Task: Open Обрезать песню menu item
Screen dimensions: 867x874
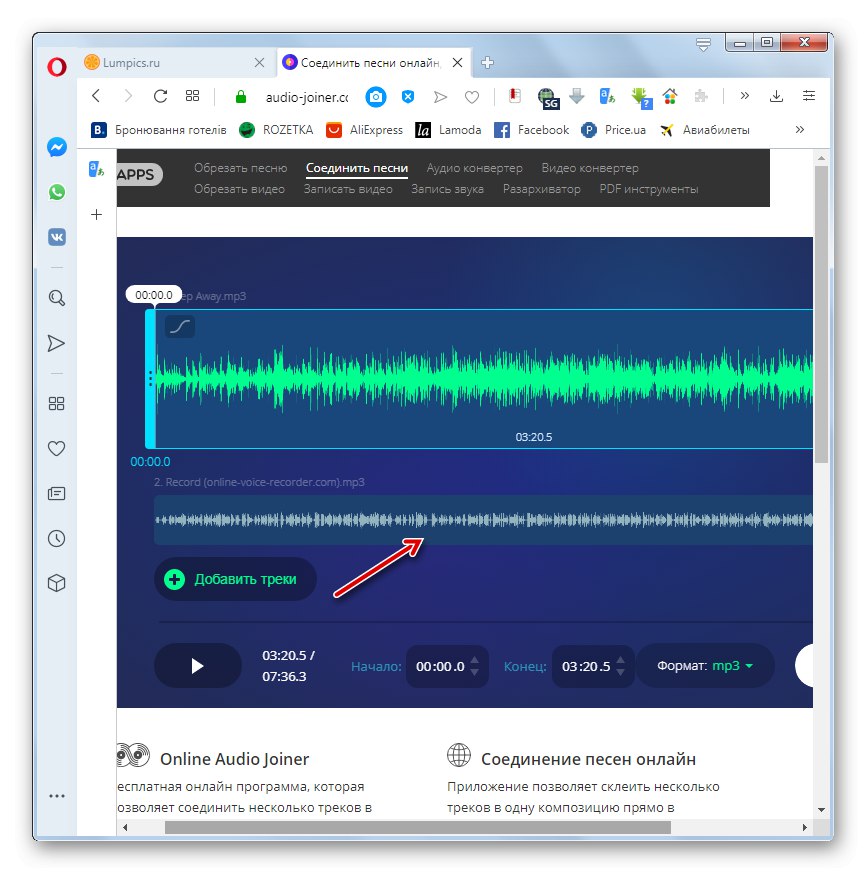Action: coord(240,168)
